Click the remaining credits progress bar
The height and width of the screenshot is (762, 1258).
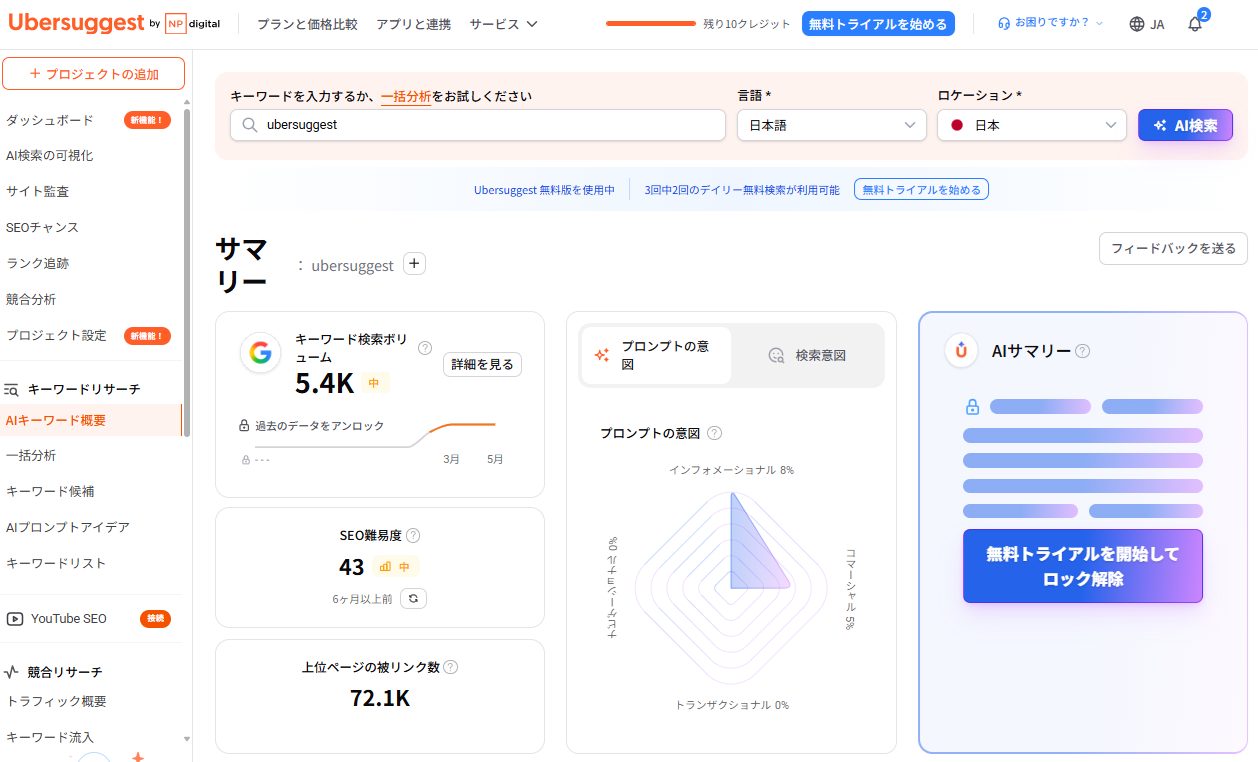tap(650, 23)
